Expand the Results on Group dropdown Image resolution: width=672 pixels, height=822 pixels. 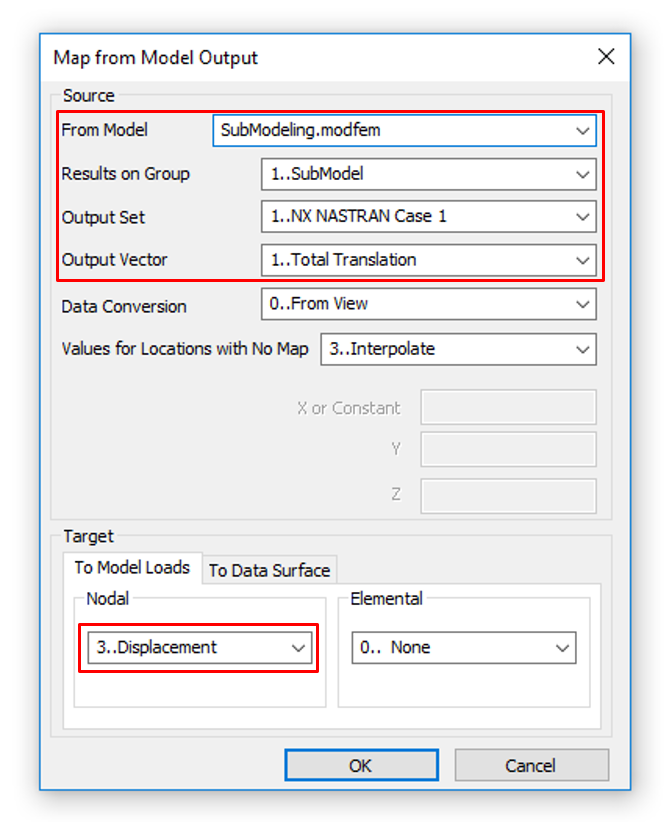tap(428, 174)
